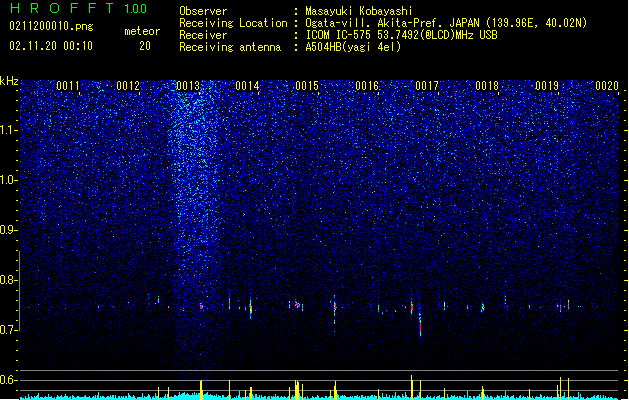
Task: Click the 'Receiving Location' field label
Action: (x=233, y=23)
